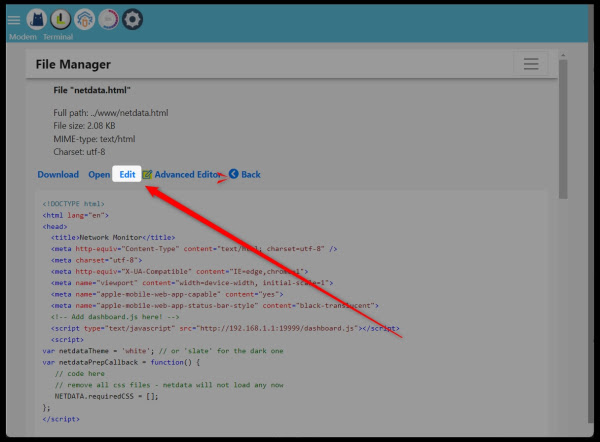Click the Charset utf-8 line
600x442 pixels.
(x=79, y=152)
